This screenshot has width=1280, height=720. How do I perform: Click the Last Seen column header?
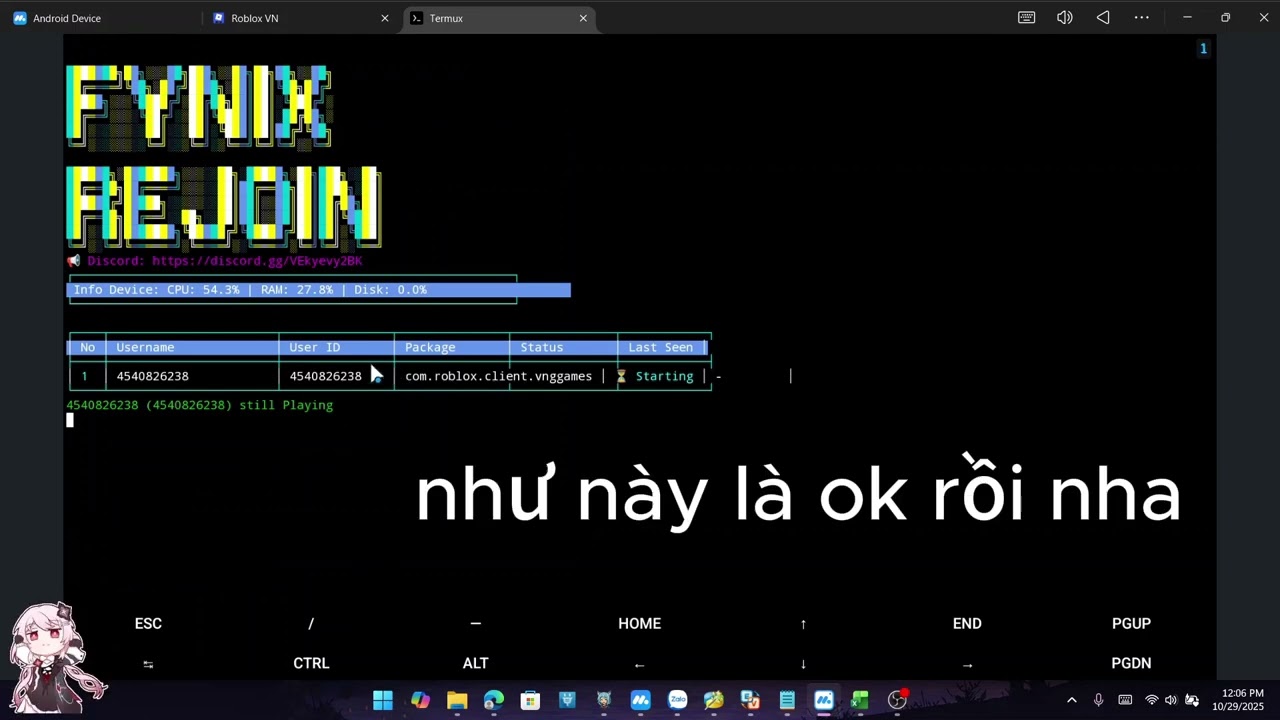[660, 347]
